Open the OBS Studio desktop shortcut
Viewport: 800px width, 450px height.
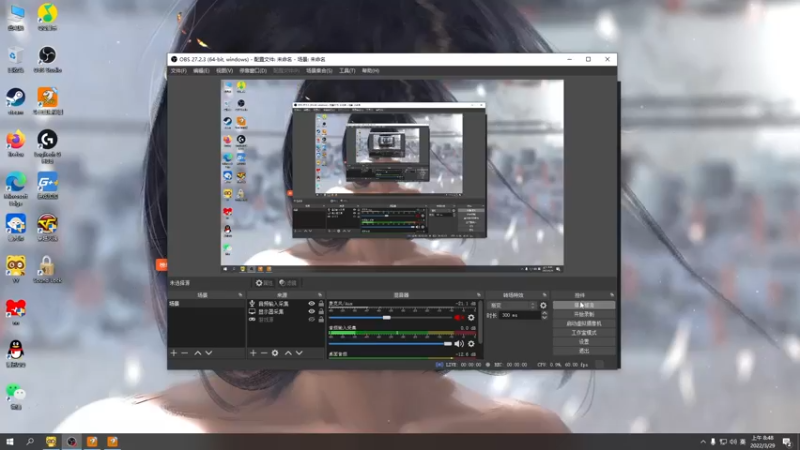(x=47, y=59)
